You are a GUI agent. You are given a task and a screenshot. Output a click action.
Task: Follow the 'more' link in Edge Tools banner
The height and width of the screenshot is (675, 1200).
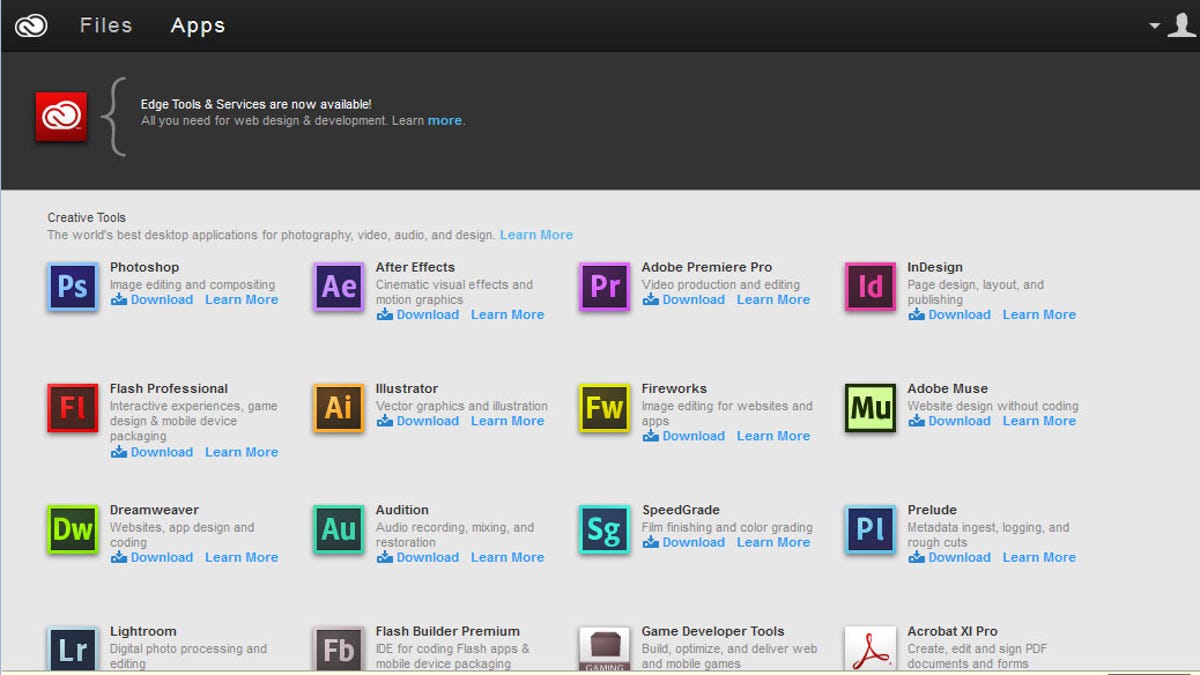click(445, 121)
